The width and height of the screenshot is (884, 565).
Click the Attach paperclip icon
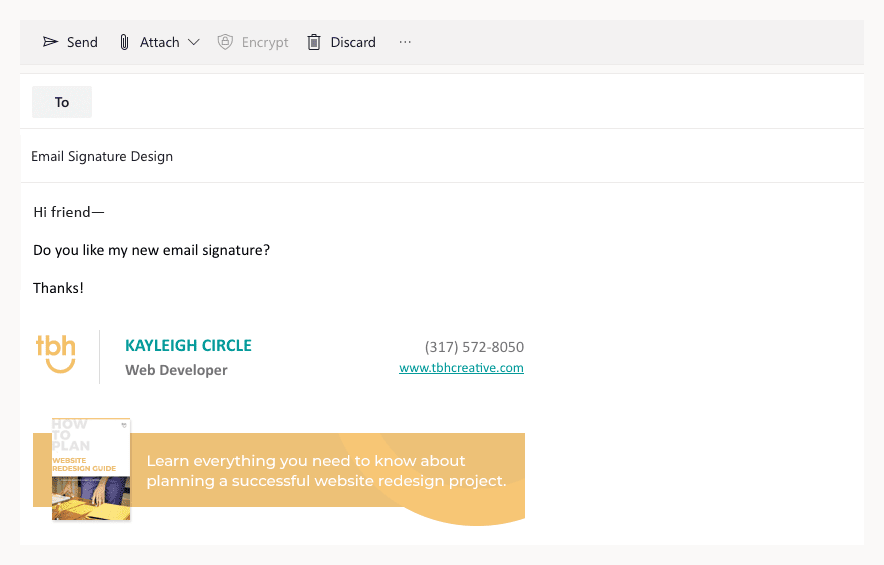[124, 42]
